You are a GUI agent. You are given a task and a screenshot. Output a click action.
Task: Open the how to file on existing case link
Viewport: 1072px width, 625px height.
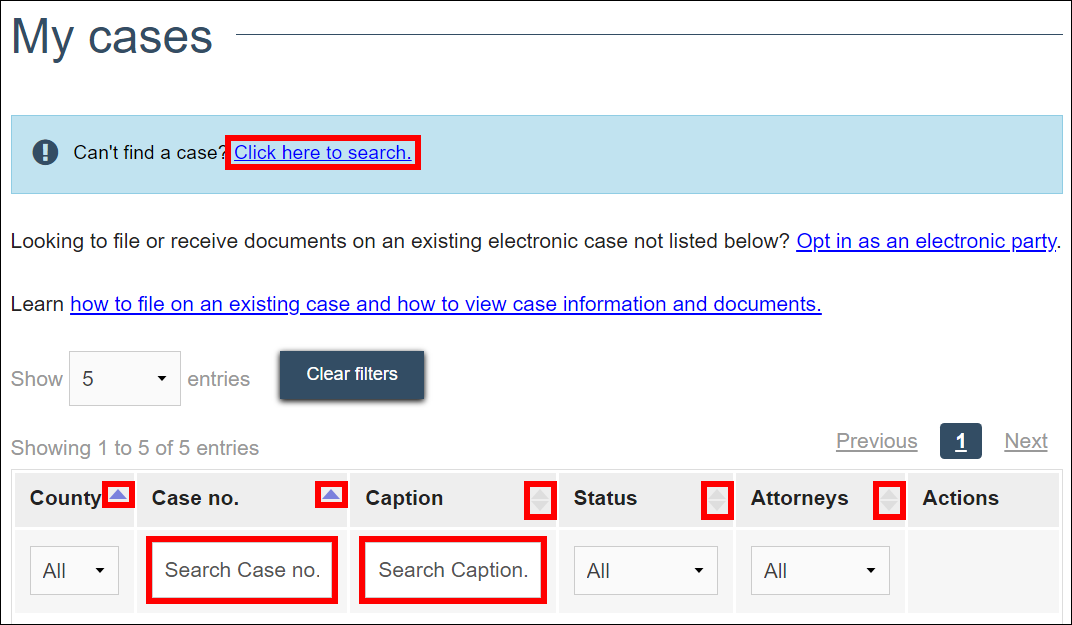(445, 304)
